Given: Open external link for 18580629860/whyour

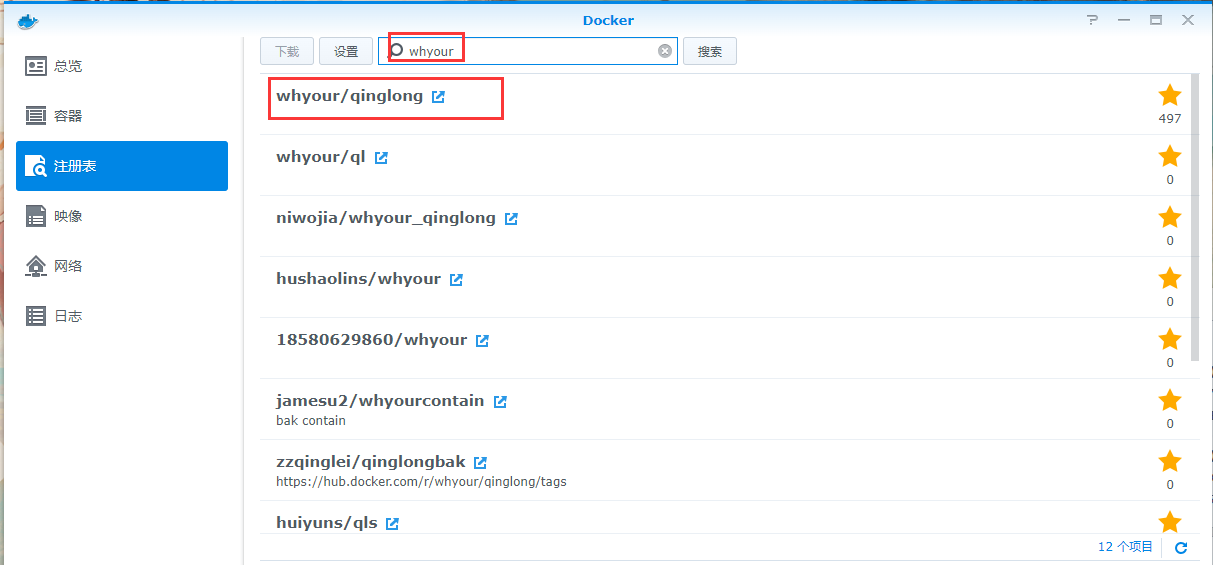Looking at the screenshot, I should (x=482, y=341).
